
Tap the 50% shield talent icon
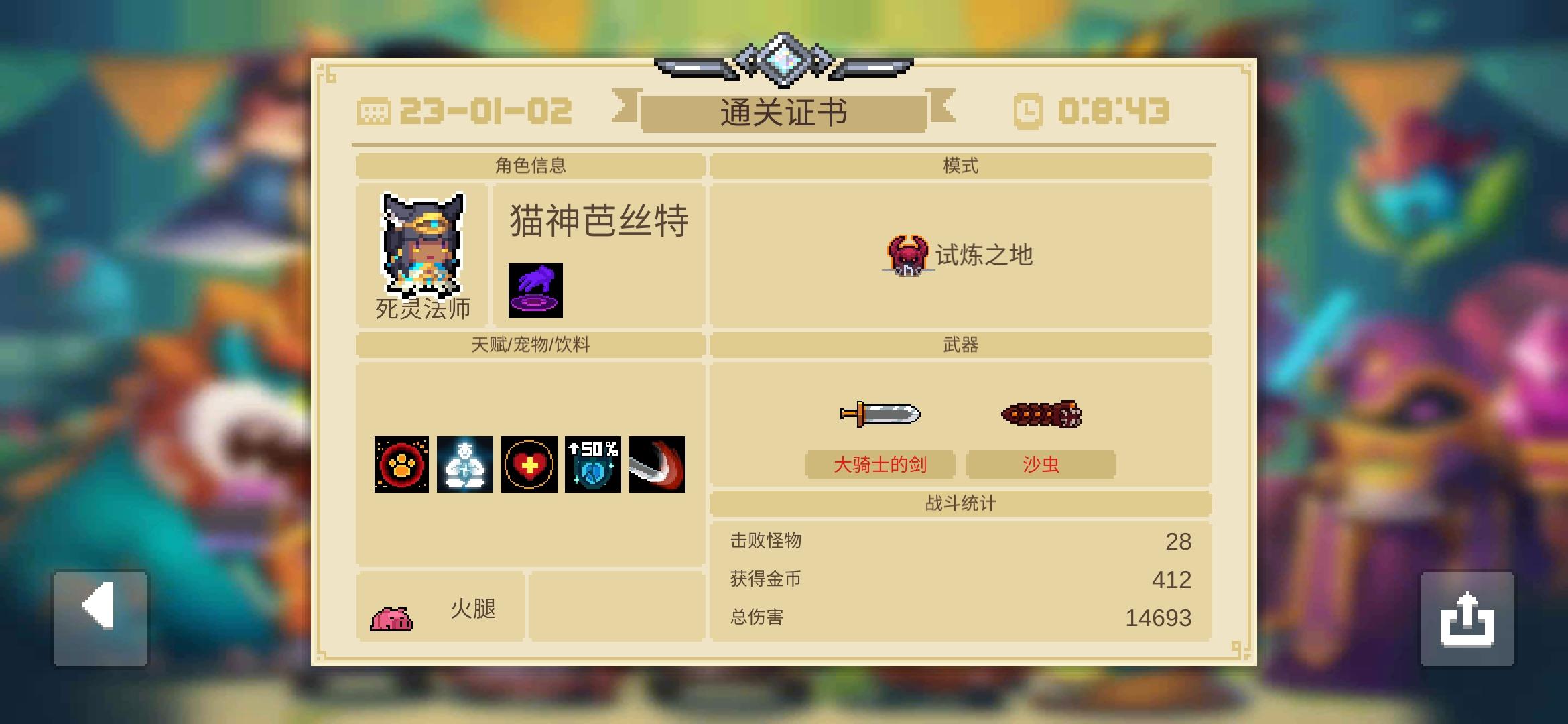pos(593,465)
